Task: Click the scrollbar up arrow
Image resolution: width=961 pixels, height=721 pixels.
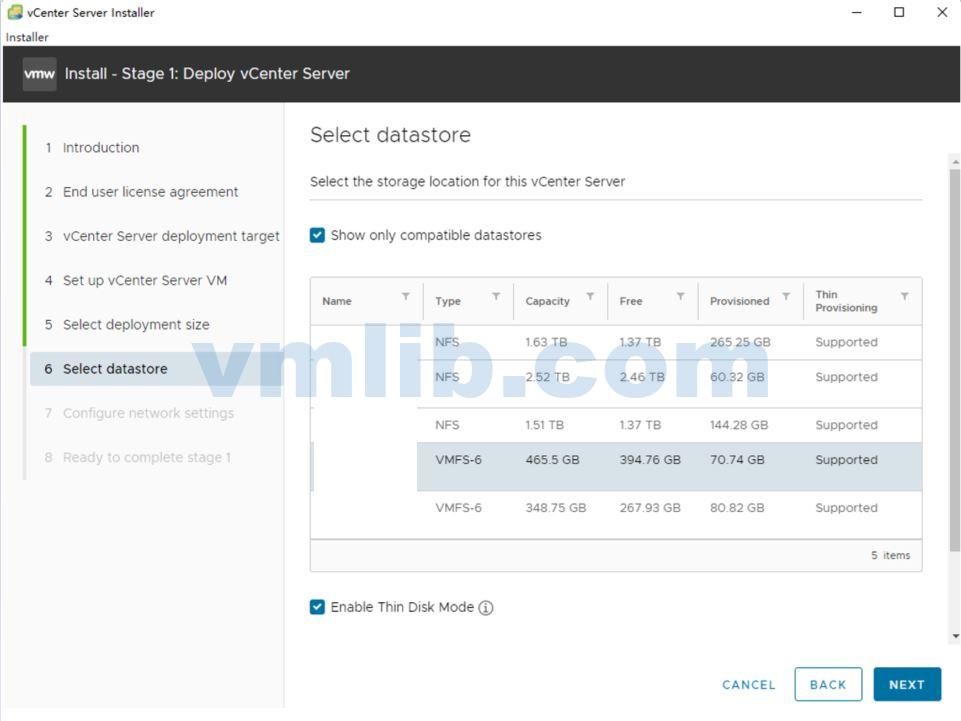Action: [x=955, y=162]
